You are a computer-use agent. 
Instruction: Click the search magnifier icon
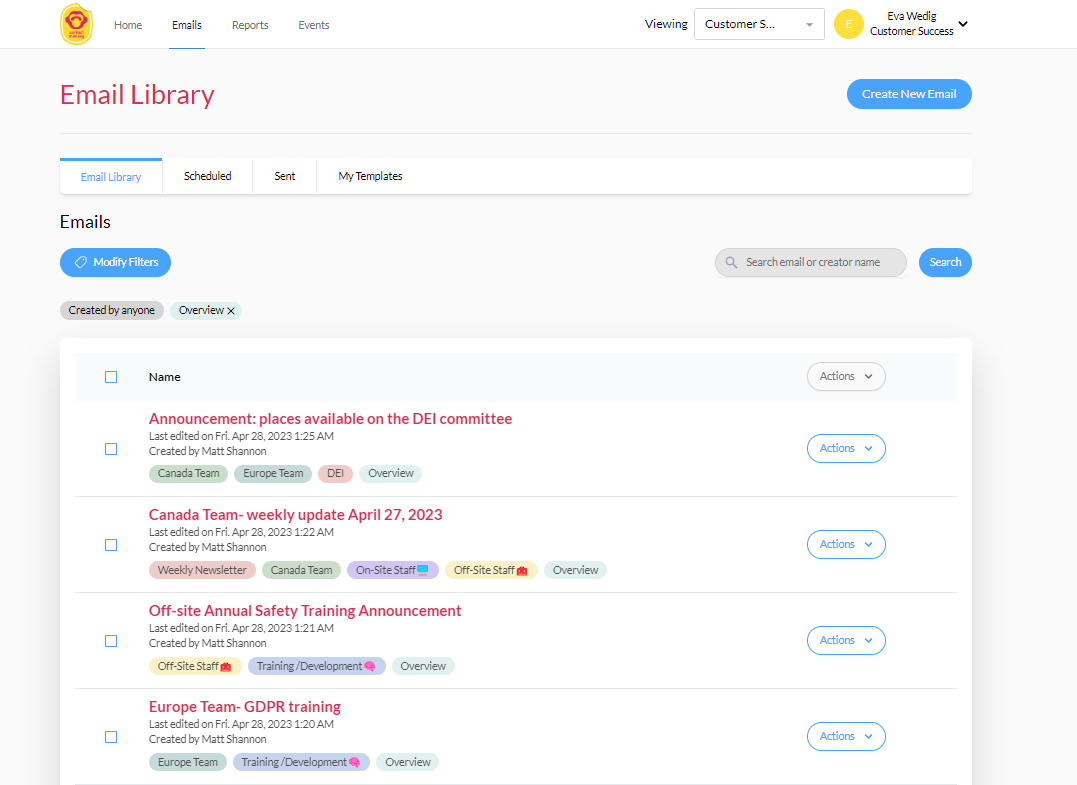pos(731,262)
